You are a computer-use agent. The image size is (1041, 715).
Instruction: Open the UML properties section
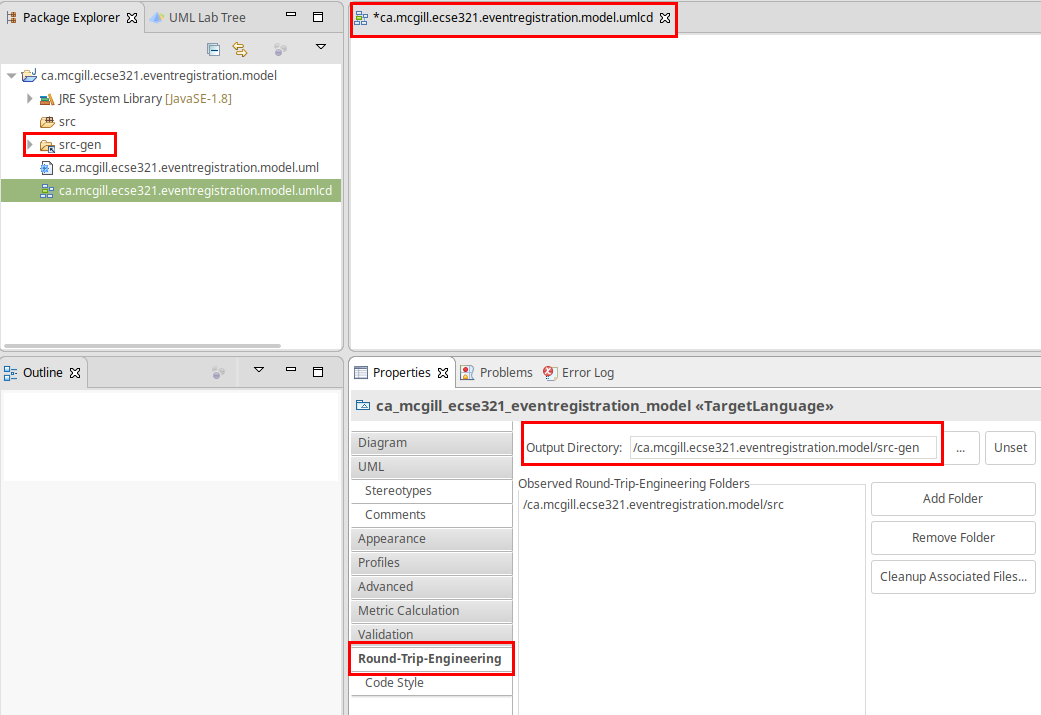pyautogui.click(x=432, y=467)
